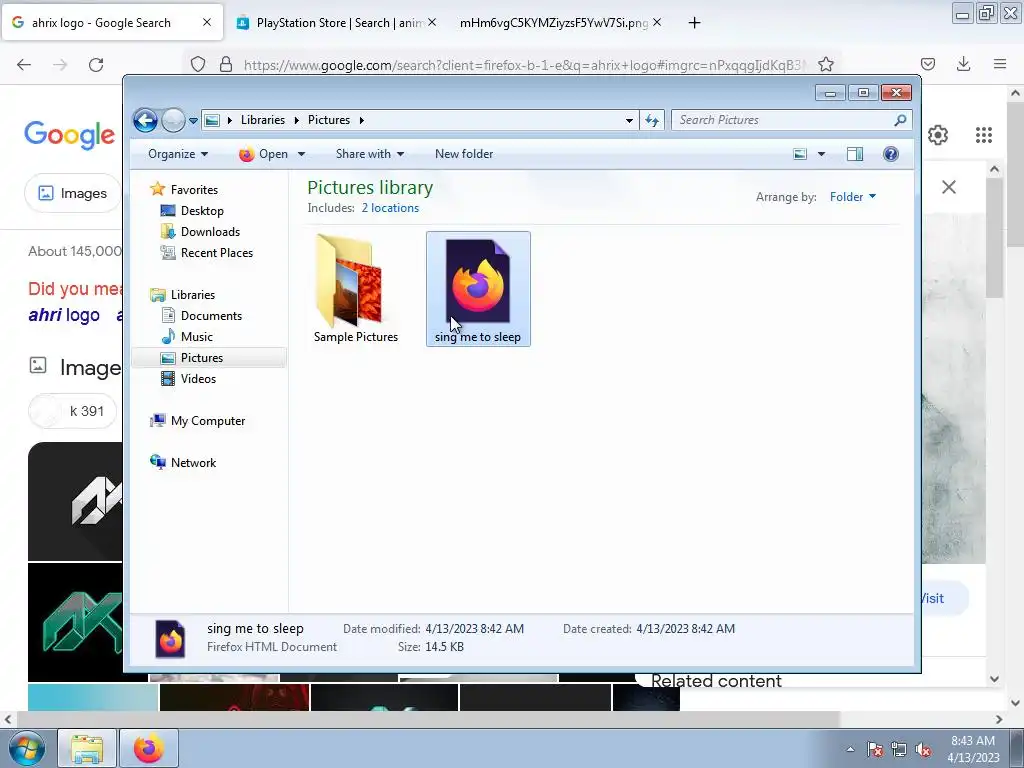Click Firefox back arrow
Screen dimensions: 1024x768
tap(24, 65)
